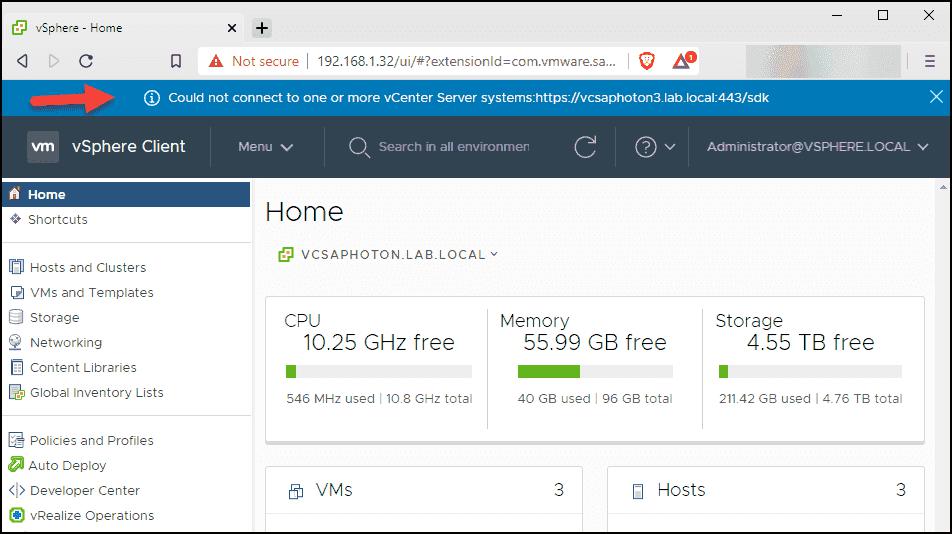Click the Auto Deploy green arrow icon
The width and height of the screenshot is (952, 534).
[x=16, y=465]
